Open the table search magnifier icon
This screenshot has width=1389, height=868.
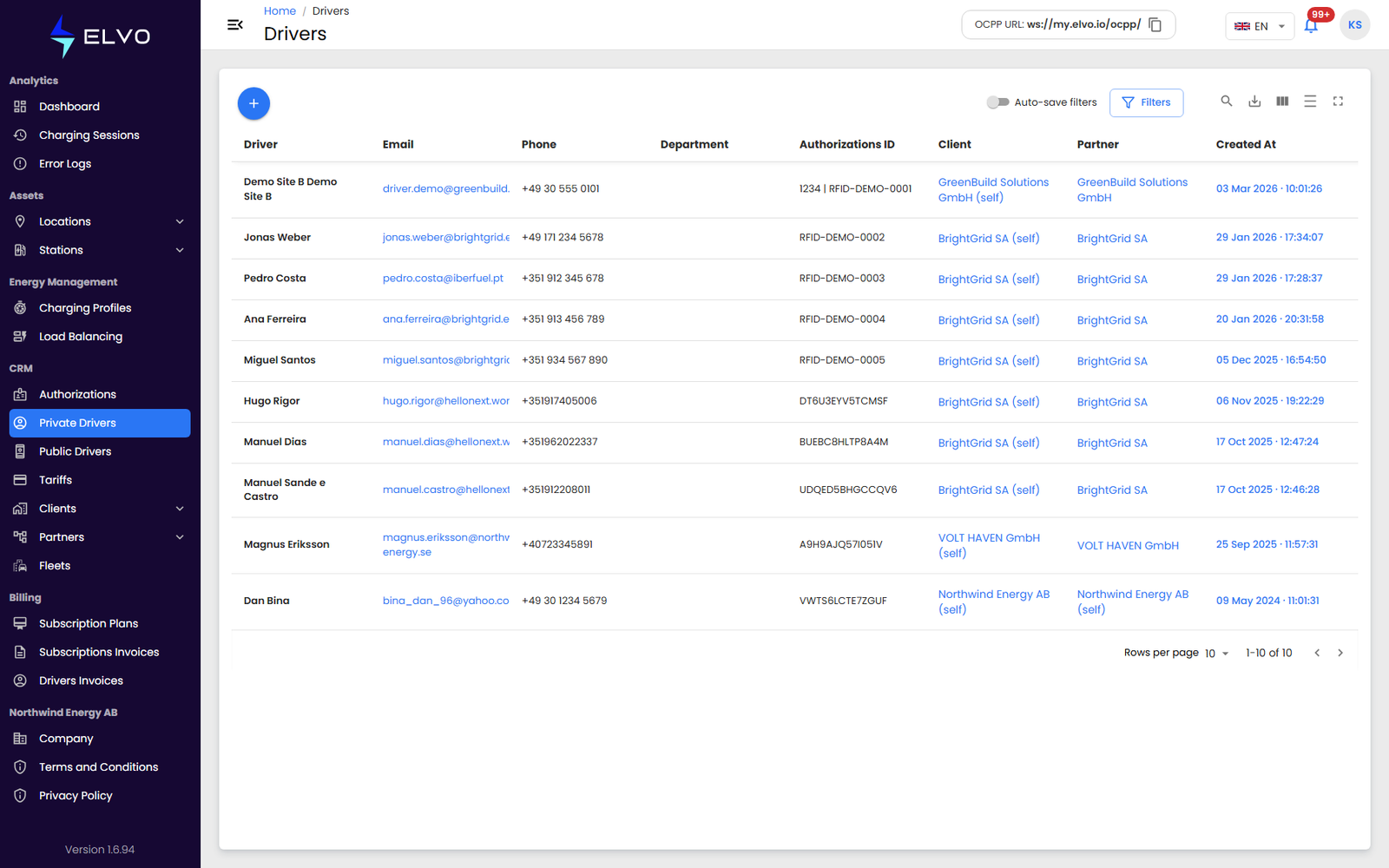(x=1227, y=102)
